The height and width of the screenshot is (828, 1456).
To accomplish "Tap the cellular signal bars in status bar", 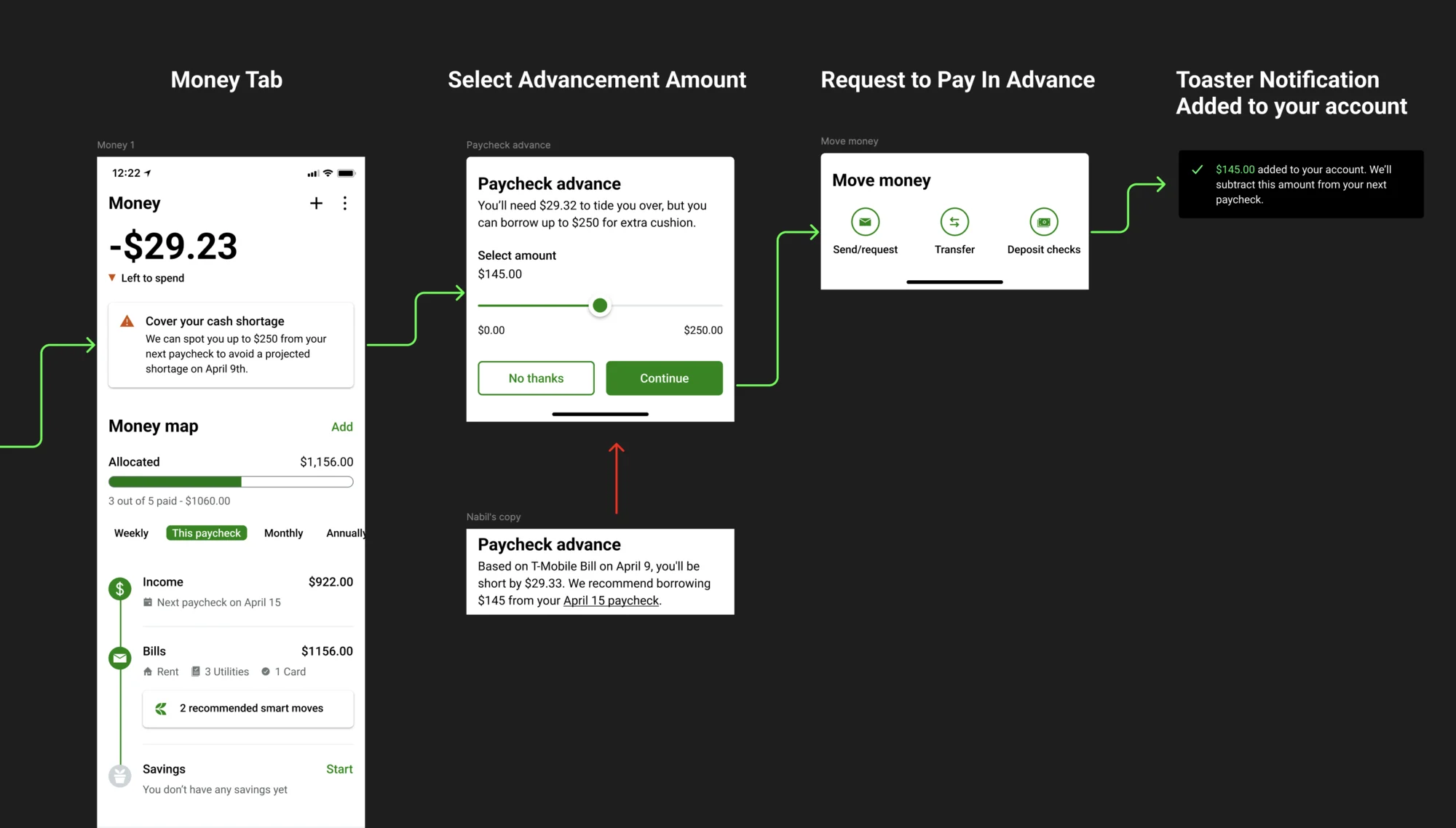I will 313,174.
